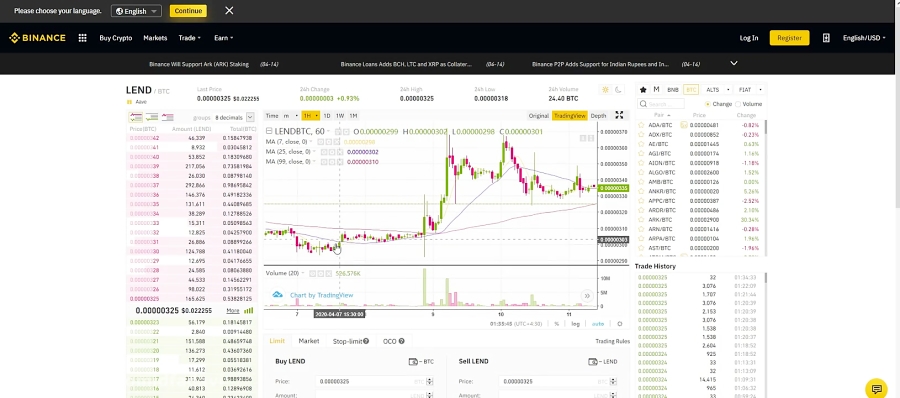Image resolution: width=900 pixels, height=398 pixels.
Task: Open the Trading Rules link
Action: (x=612, y=341)
